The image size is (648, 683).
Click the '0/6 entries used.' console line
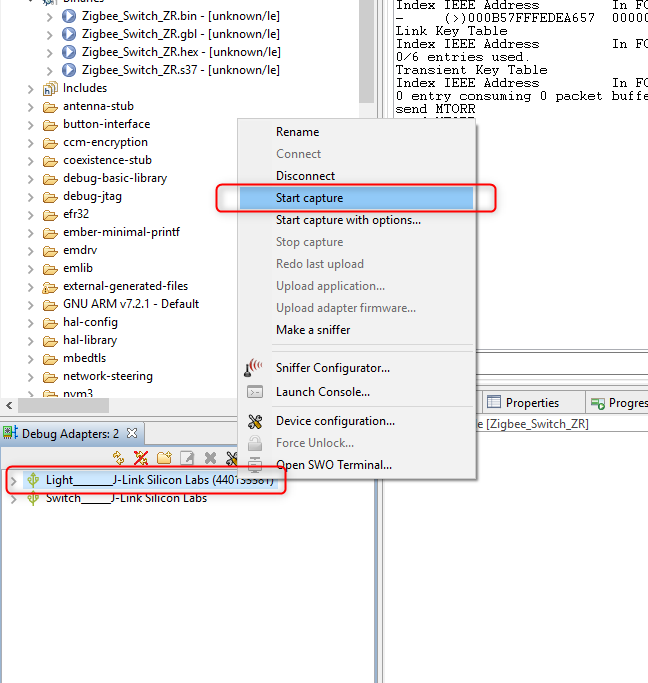point(462,57)
